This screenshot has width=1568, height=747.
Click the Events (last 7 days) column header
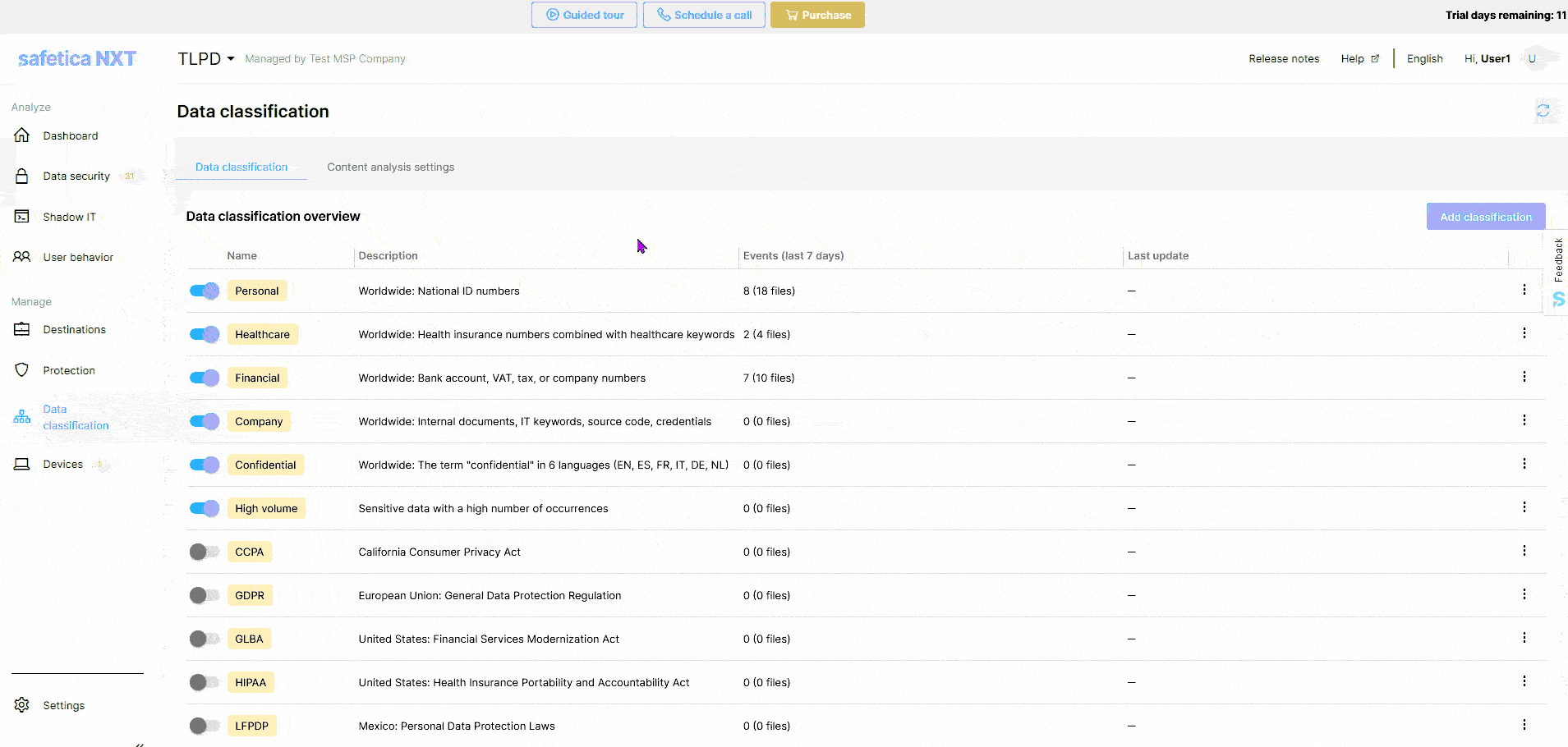(x=793, y=255)
